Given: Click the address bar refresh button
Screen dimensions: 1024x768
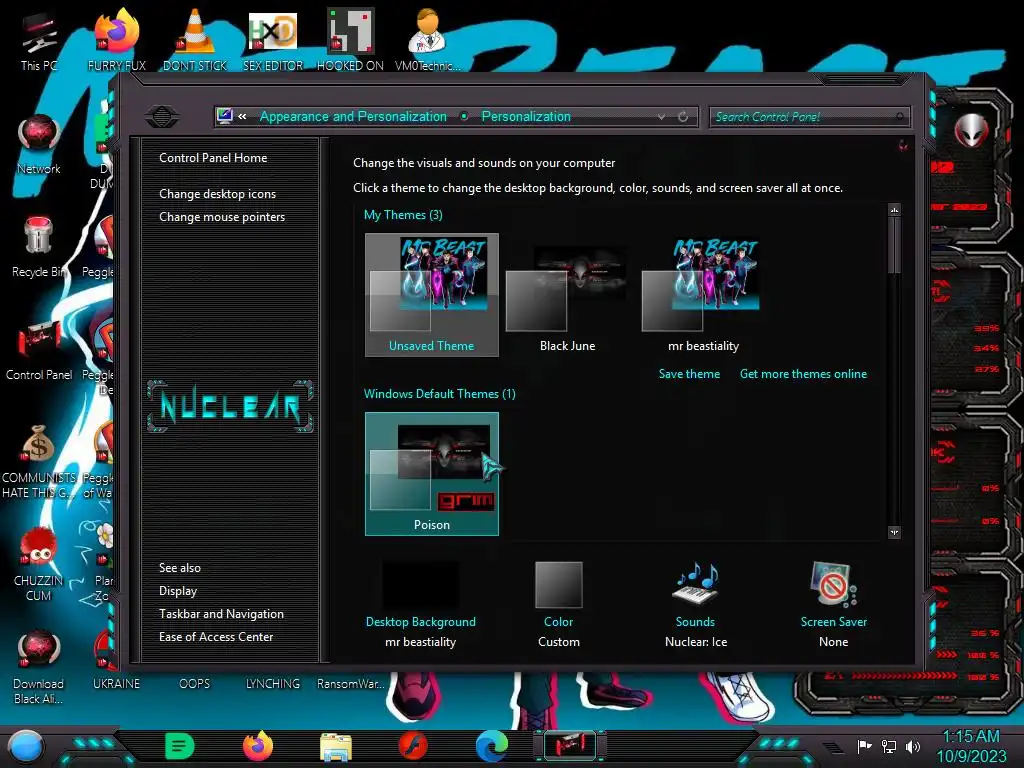Looking at the screenshot, I should click(683, 117).
